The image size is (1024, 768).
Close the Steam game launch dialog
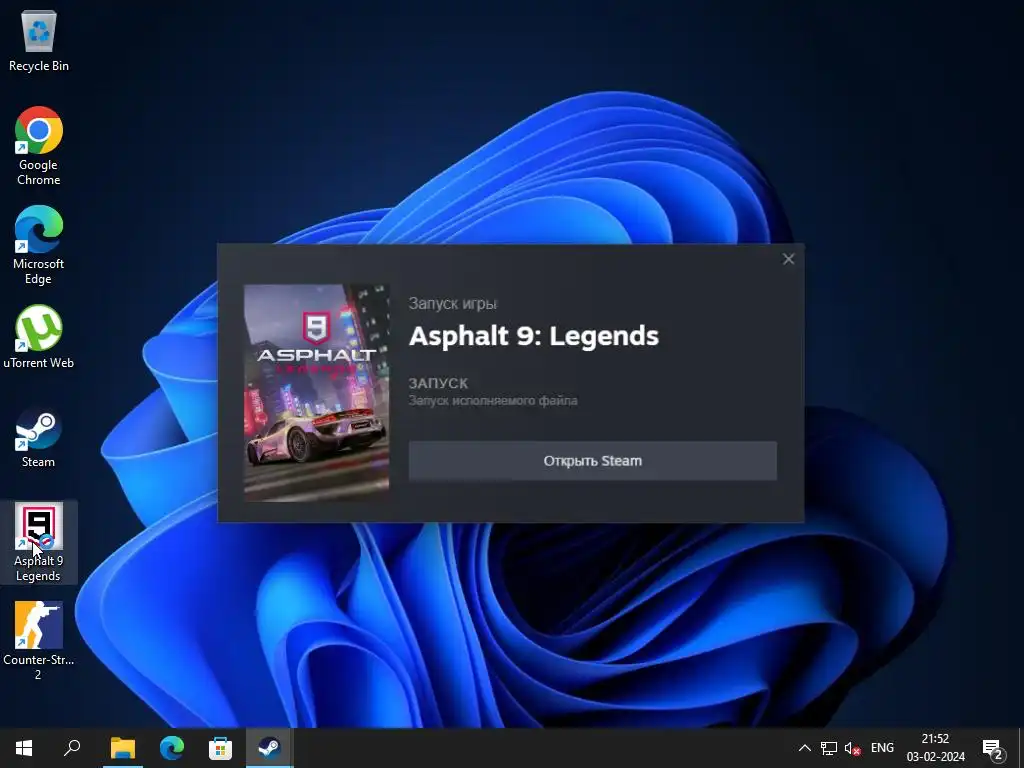pyautogui.click(x=788, y=259)
